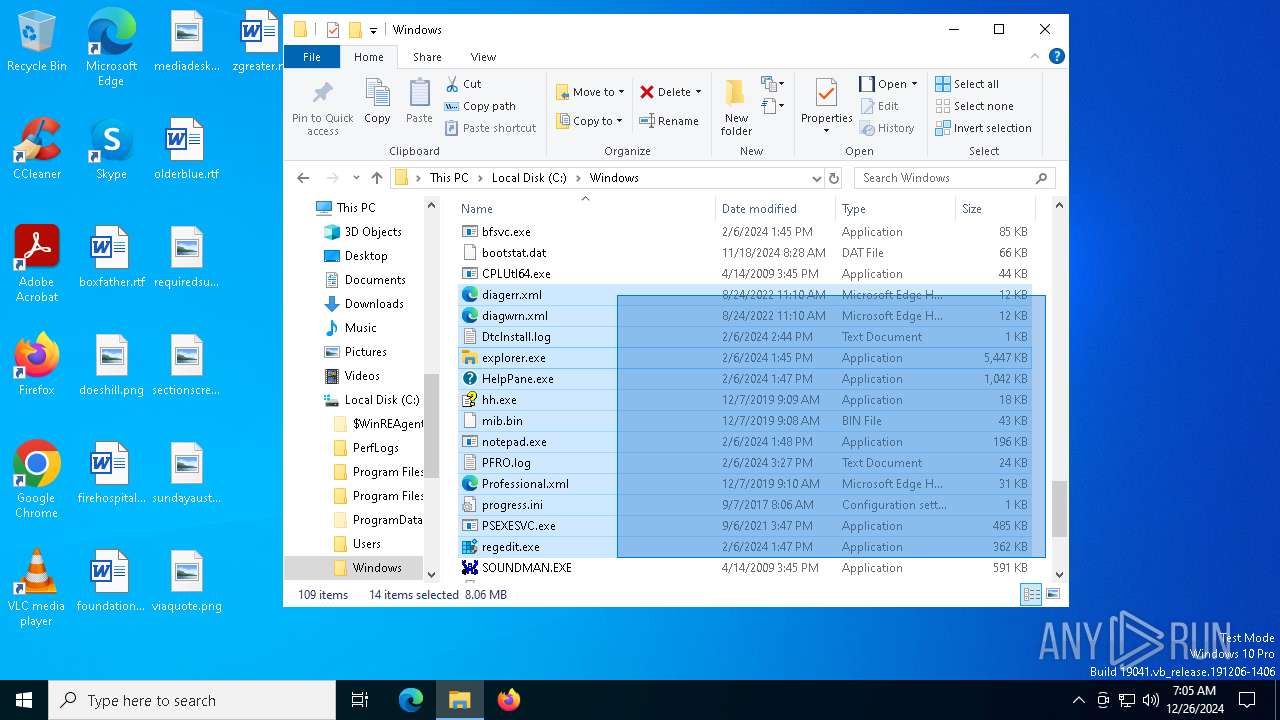Open Properties of selected files
1280x720 pixels.
pos(826,107)
